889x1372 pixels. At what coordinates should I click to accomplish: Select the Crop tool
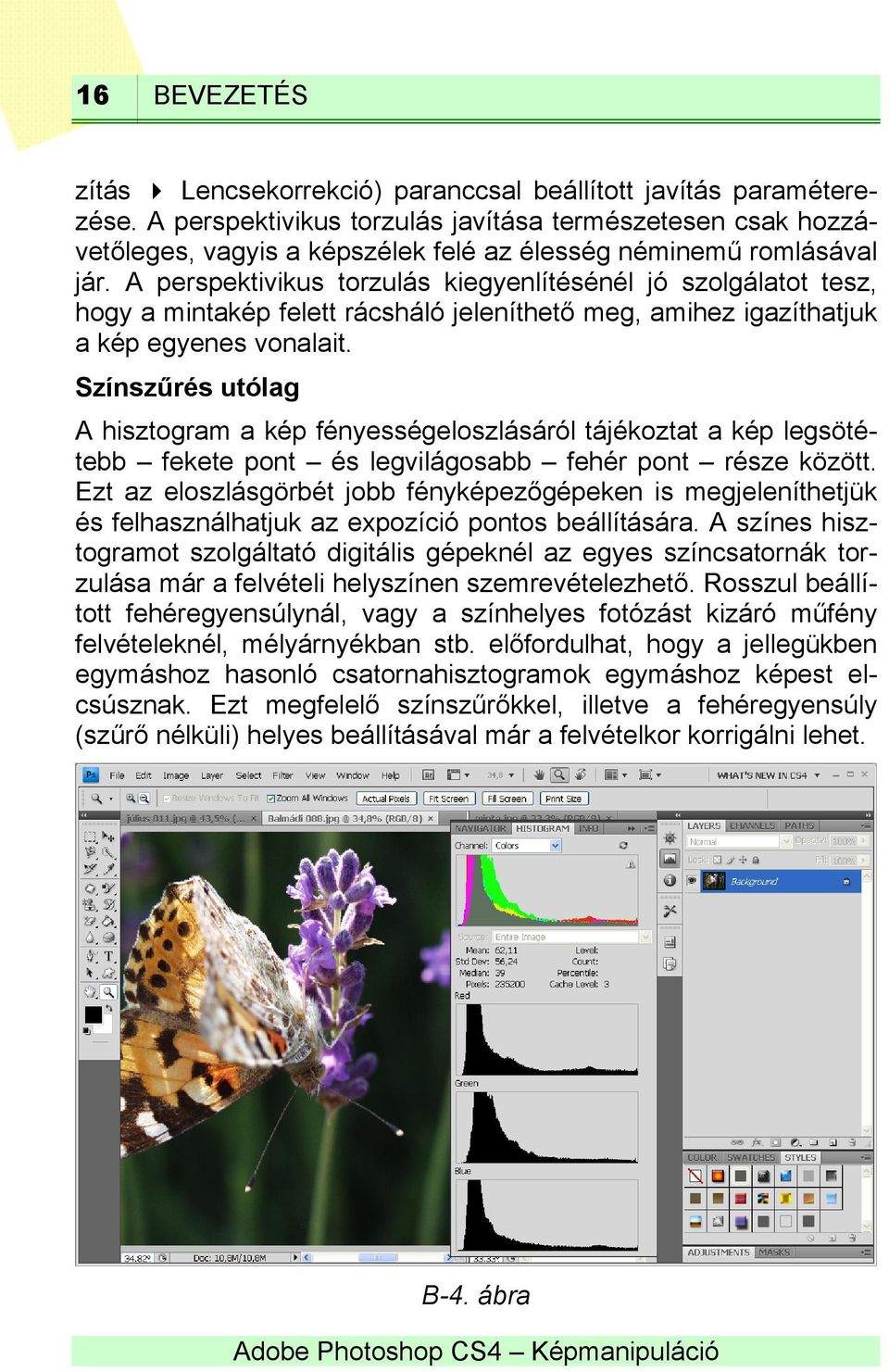click(x=90, y=869)
